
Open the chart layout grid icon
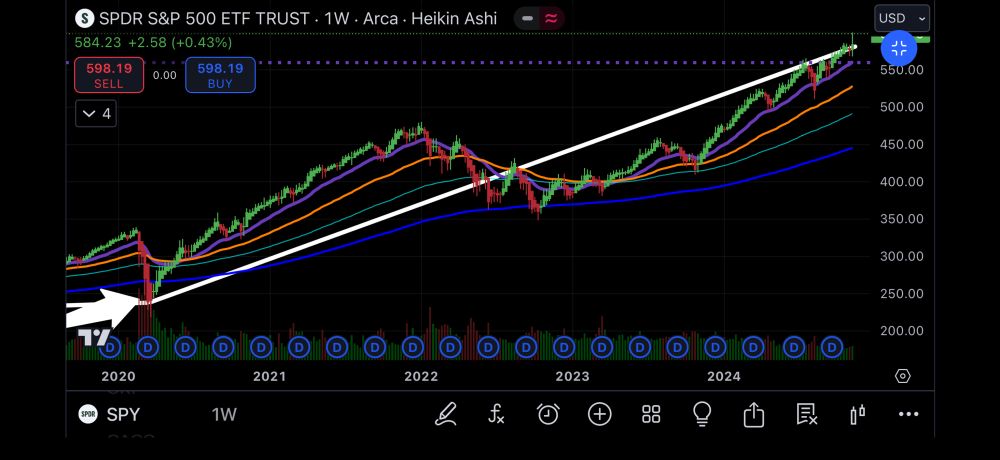[x=651, y=415]
